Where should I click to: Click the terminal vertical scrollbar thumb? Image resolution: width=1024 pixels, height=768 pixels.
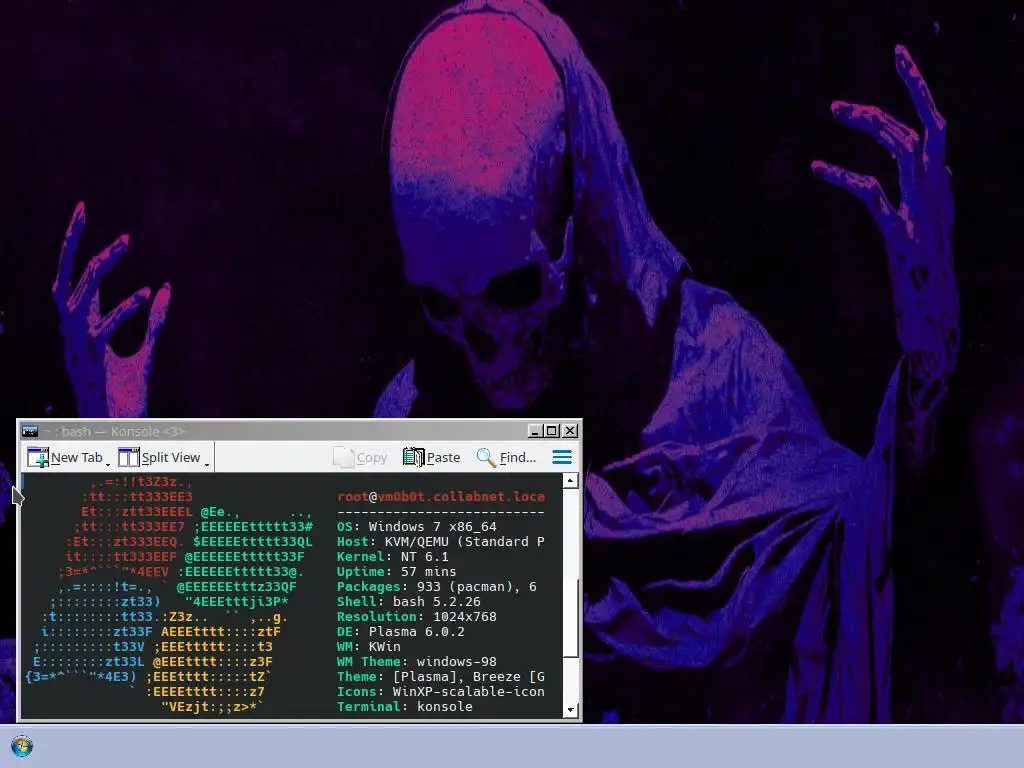[x=570, y=618]
